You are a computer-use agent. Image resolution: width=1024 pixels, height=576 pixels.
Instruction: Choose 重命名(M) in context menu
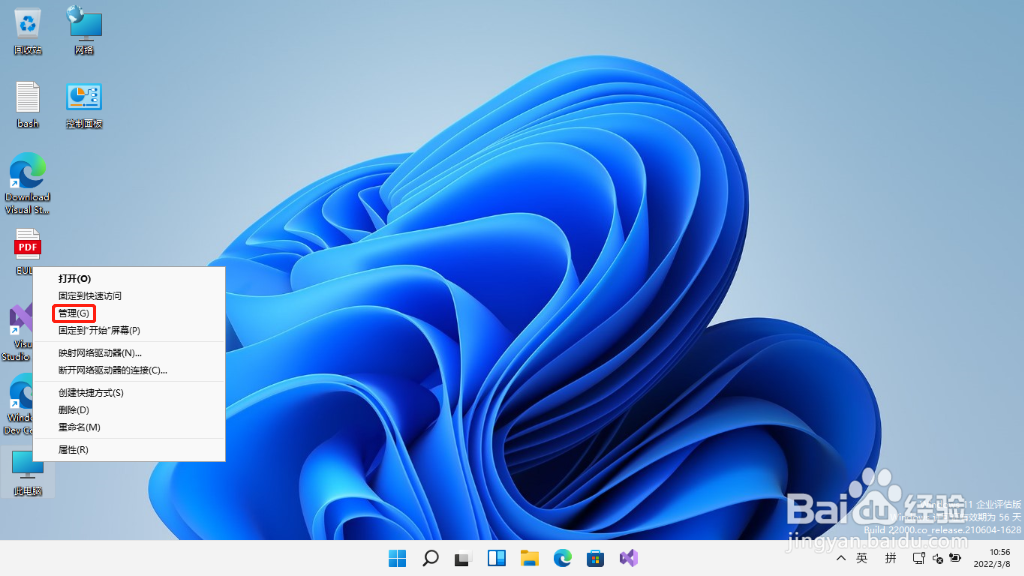[129, 427]
